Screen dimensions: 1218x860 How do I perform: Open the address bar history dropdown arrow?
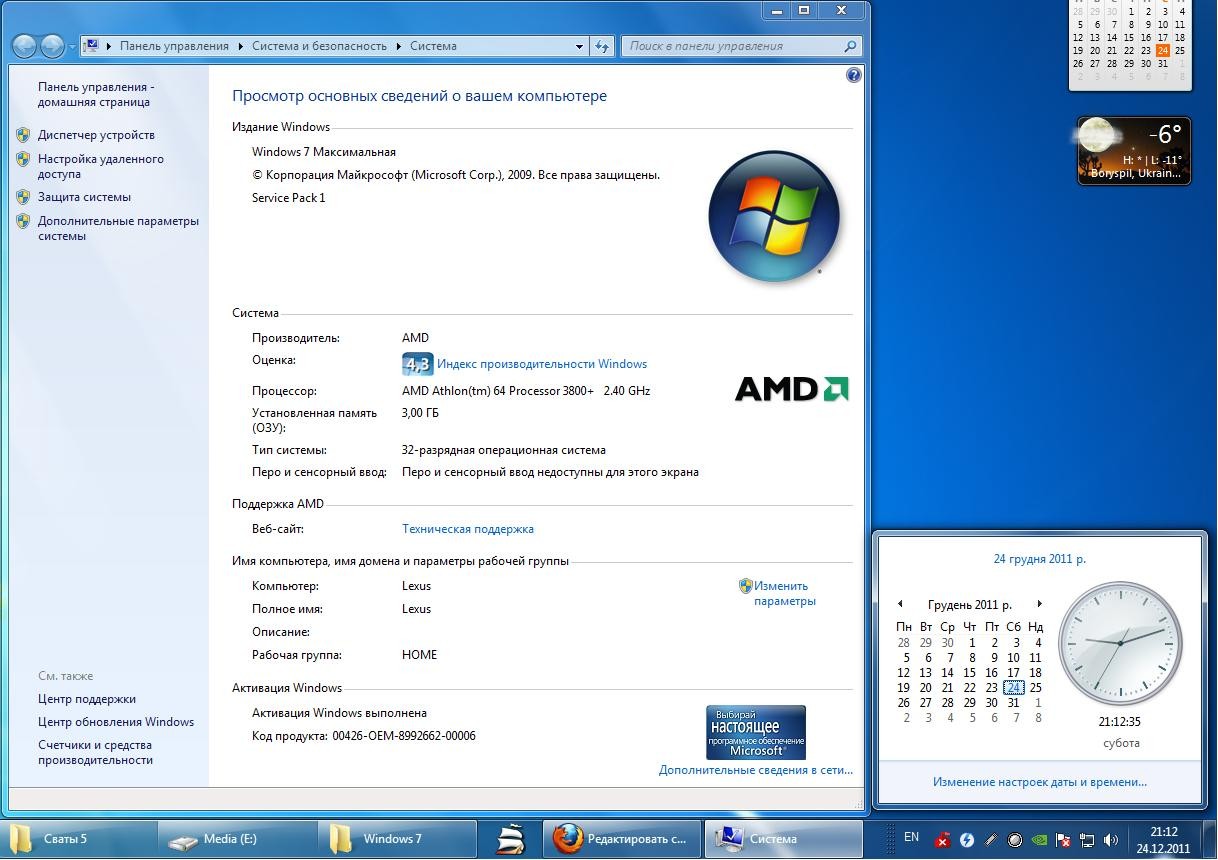coord(579,46)
